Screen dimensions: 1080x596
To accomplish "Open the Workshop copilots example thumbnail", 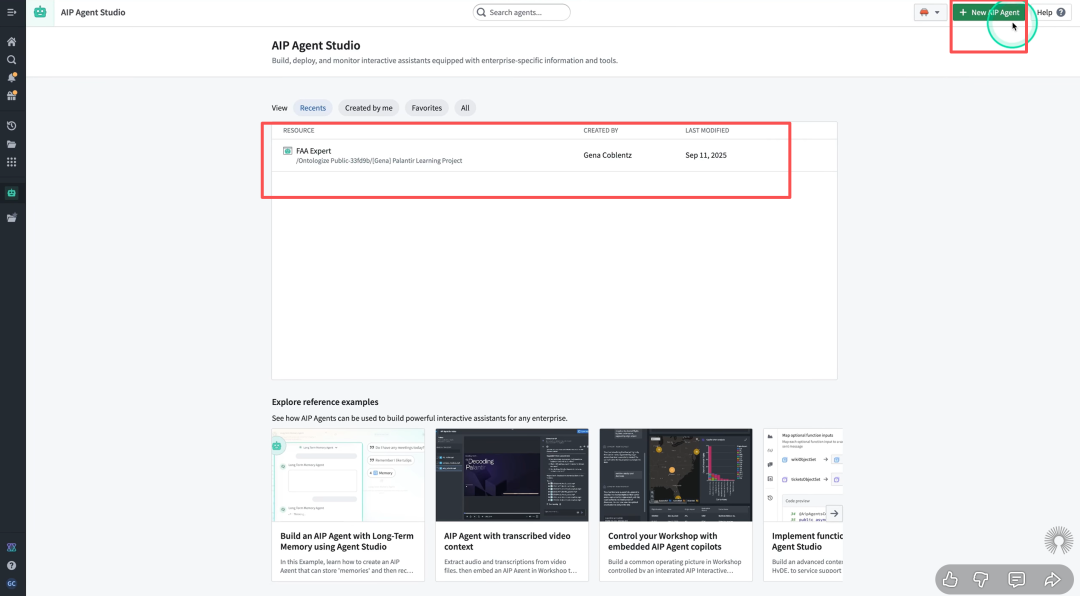I will coord(676,475).
